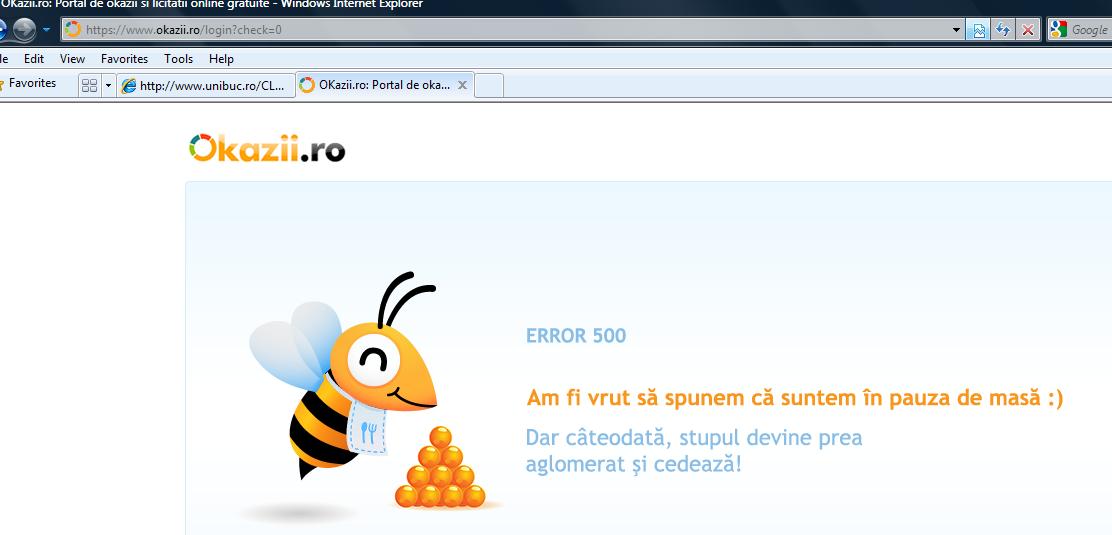Click the Internet Explorer icon on unibuc tab
Viewport: 1112px width, 535px height.
(x=128, y=86)
